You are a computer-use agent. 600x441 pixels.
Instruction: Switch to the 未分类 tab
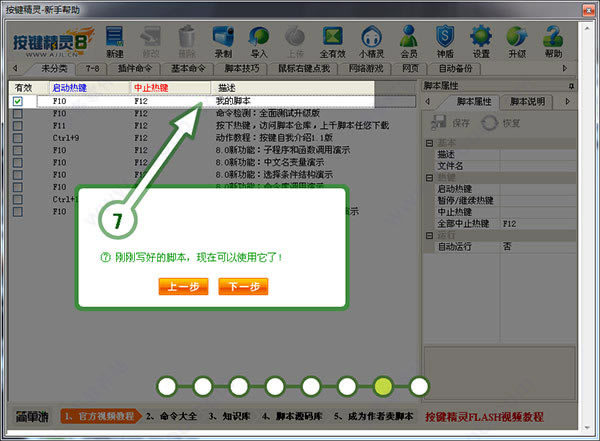click(54, 69)
